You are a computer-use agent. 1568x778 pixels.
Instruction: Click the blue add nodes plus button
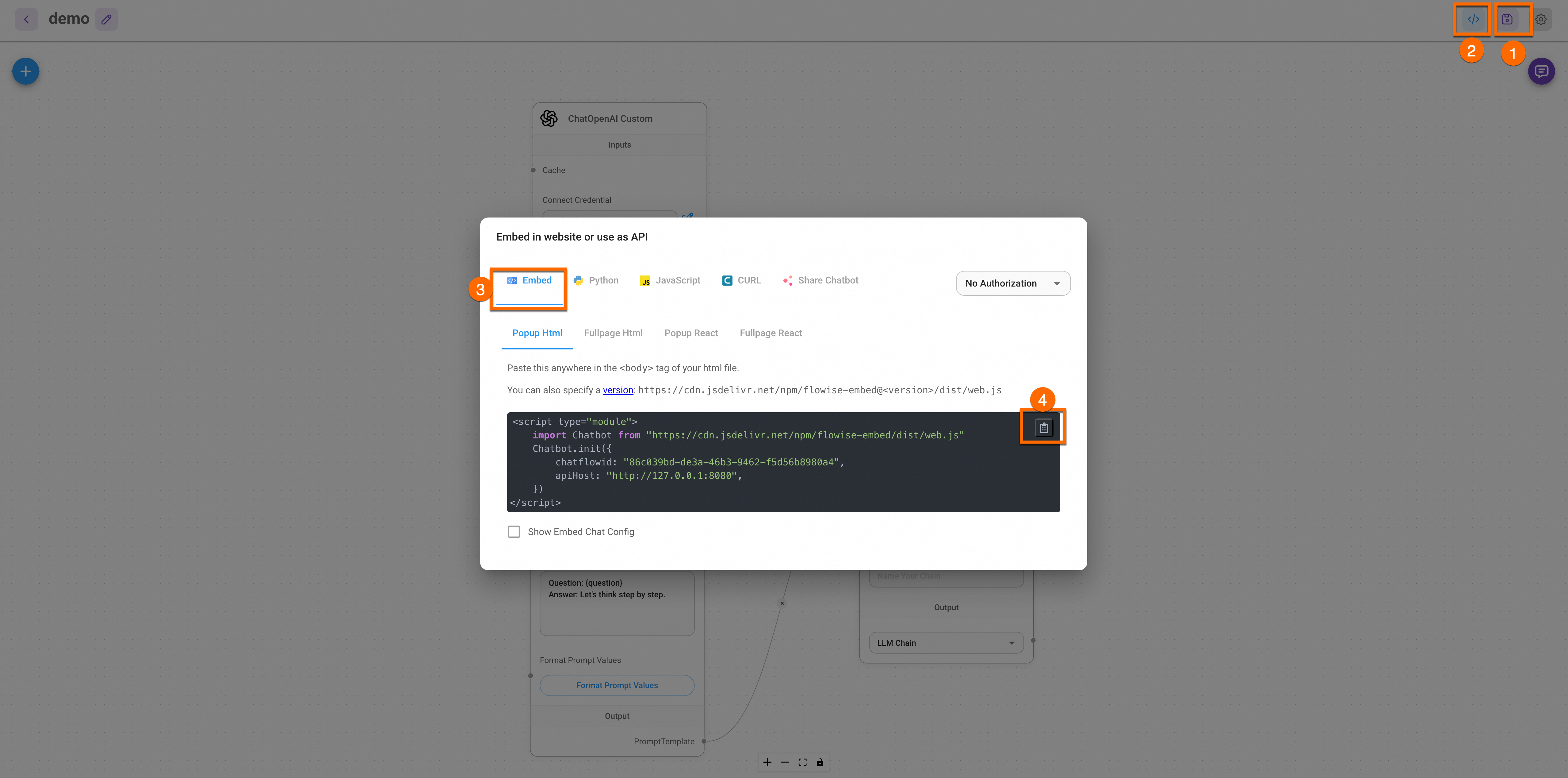[x=25, y=72]
